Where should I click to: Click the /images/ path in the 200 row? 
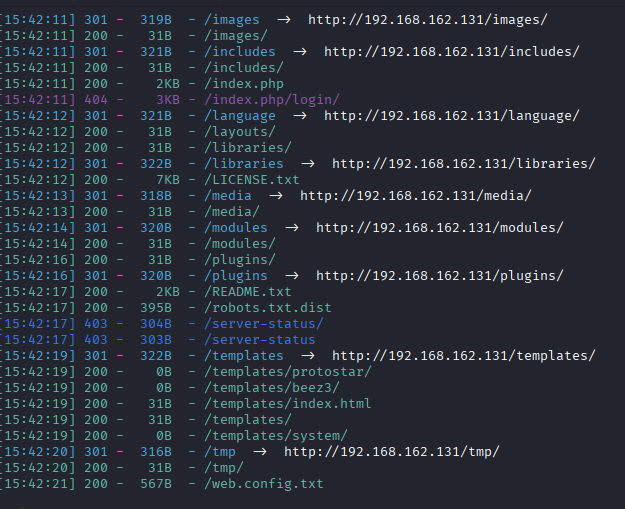point(236,35)
